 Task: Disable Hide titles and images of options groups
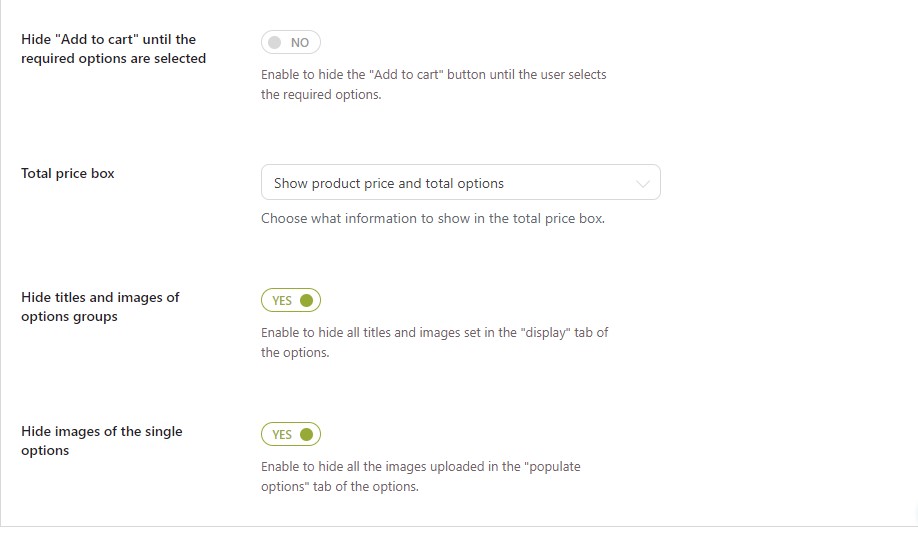290,300
